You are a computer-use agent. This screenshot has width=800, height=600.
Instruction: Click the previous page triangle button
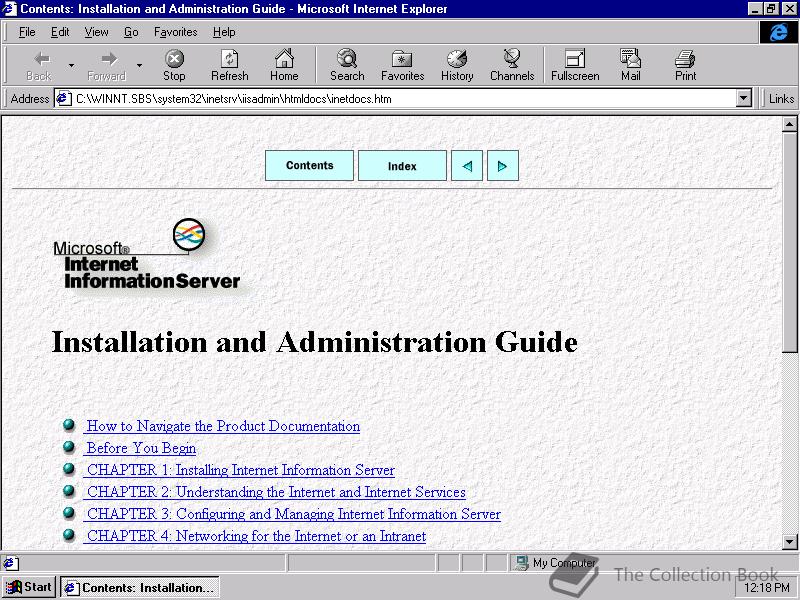tap(467, 166)
